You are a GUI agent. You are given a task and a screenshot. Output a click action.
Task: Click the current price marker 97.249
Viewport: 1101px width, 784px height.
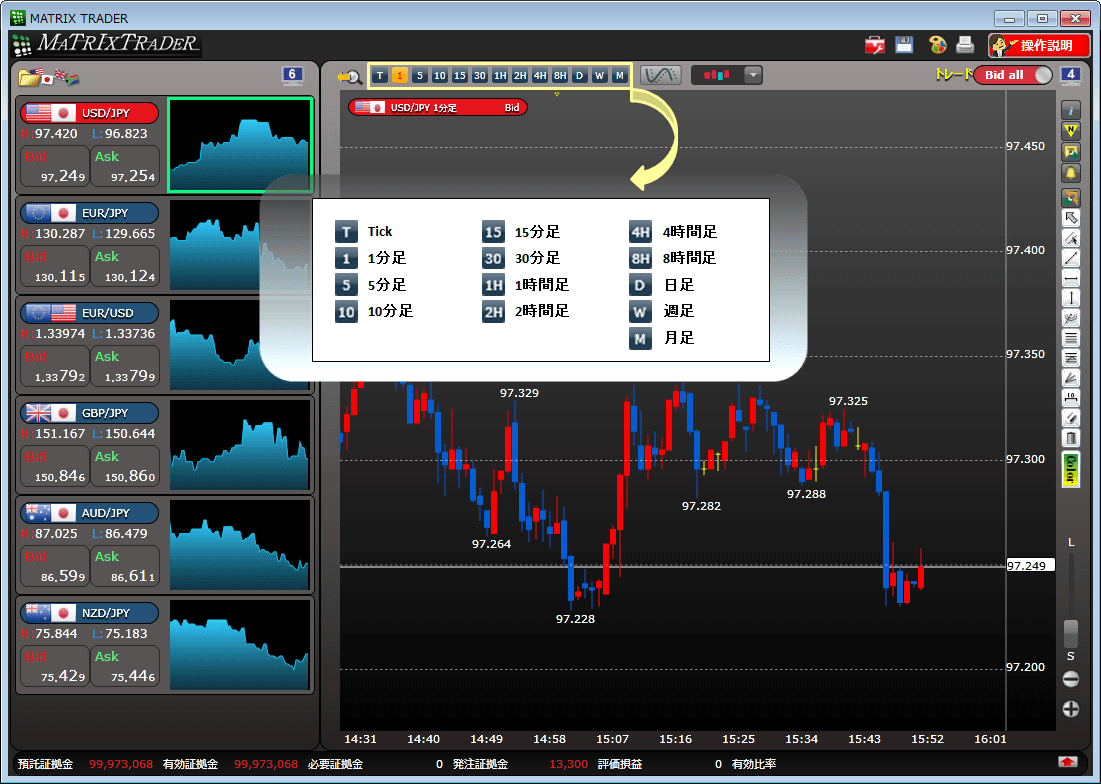coord(1030,566)
